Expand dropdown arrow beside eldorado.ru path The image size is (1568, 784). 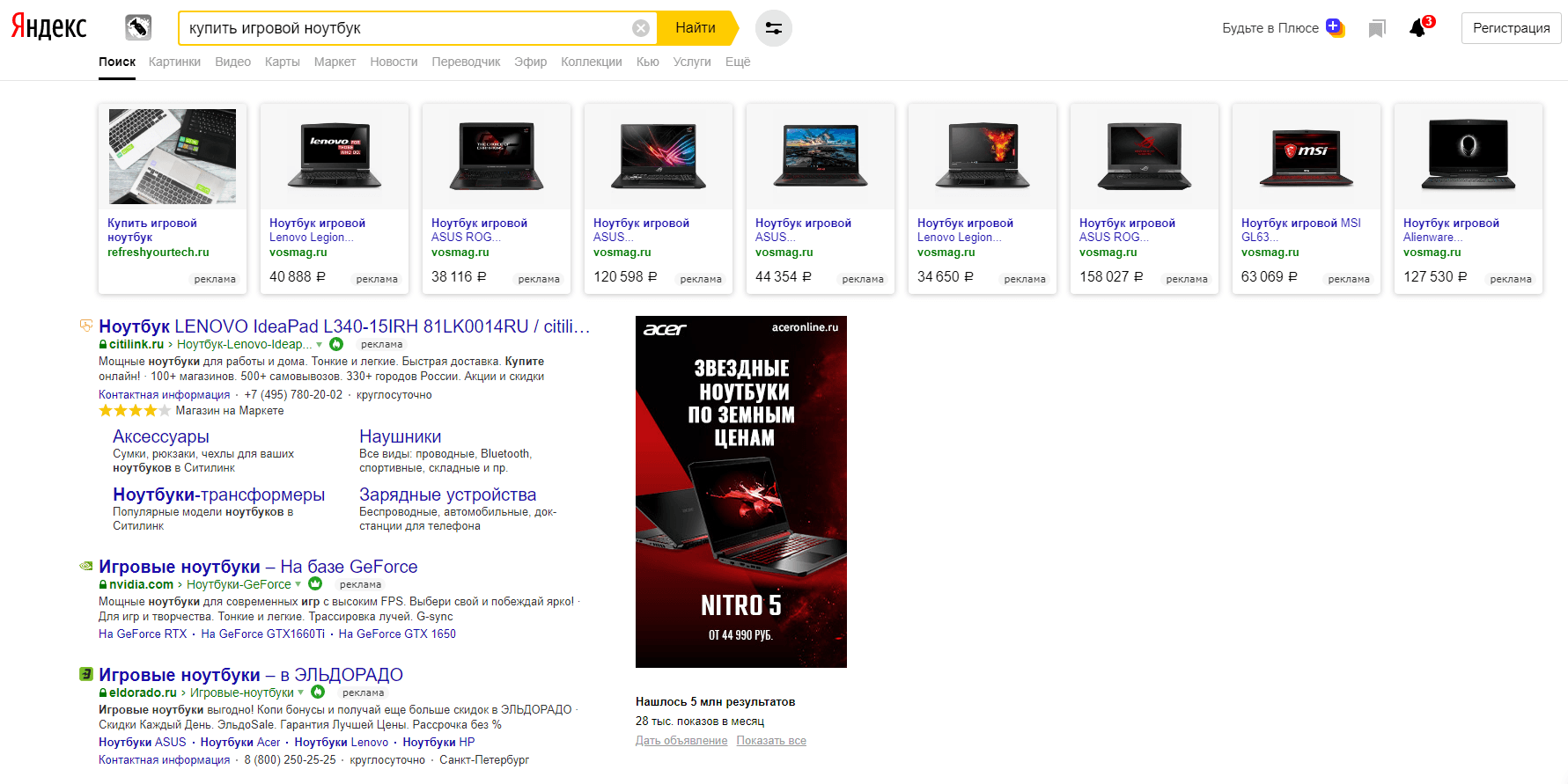tap(301, 692)
